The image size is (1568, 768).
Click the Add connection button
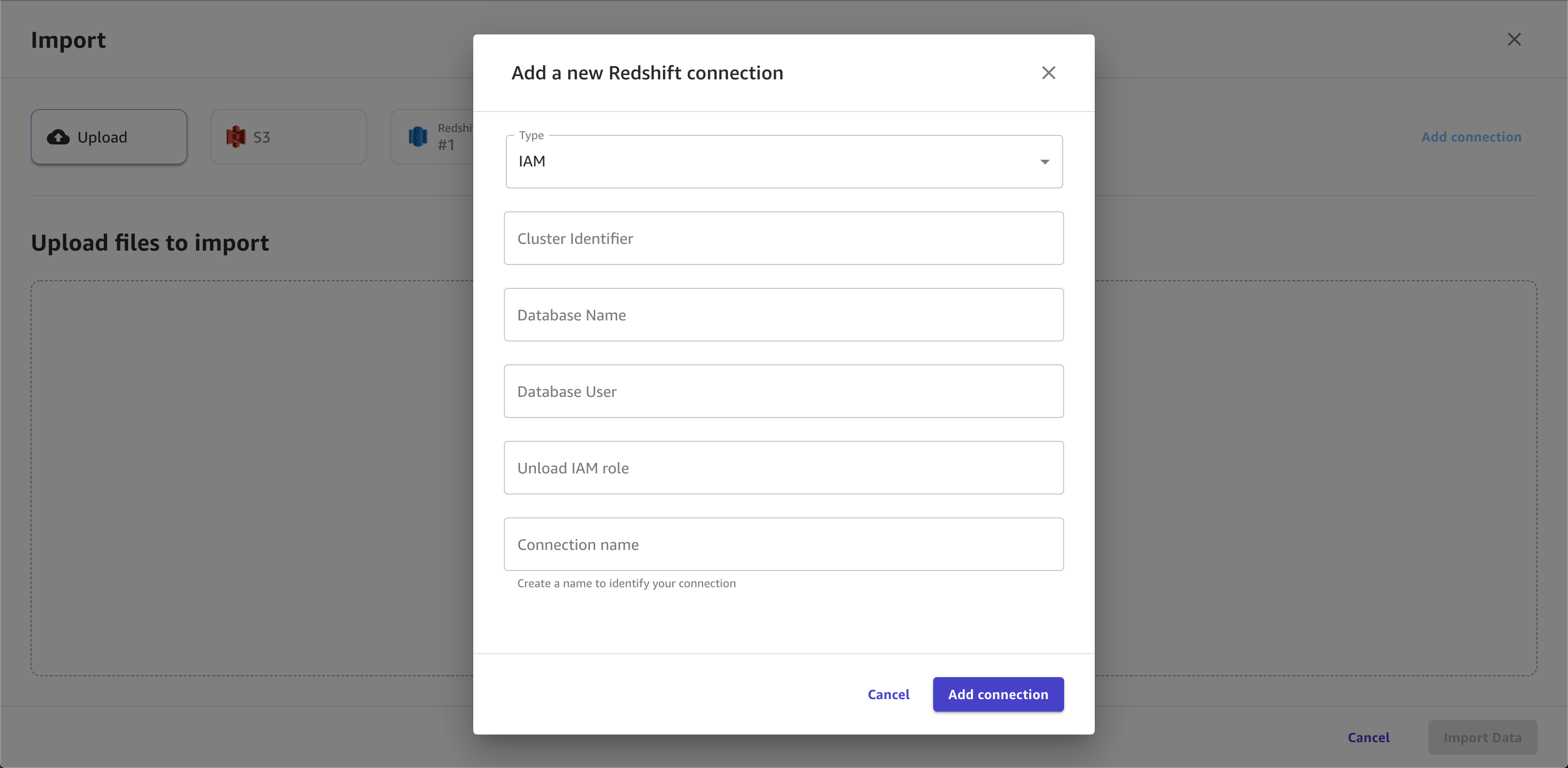(998, 694)
